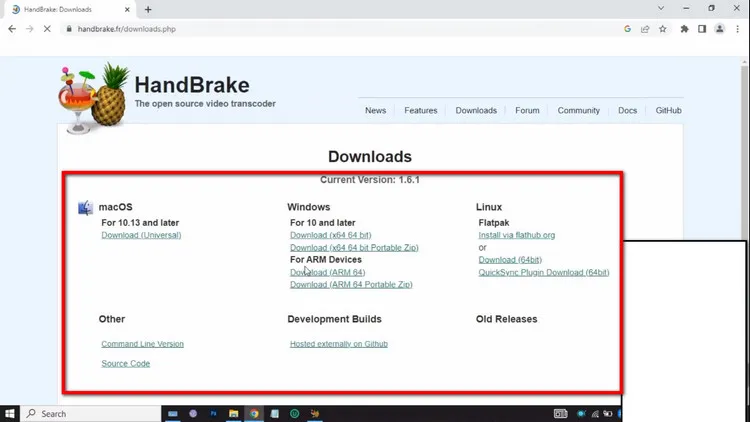
Task: Click the HandBrake site title text
Action: pyautogui.click(x=192, y=85)
